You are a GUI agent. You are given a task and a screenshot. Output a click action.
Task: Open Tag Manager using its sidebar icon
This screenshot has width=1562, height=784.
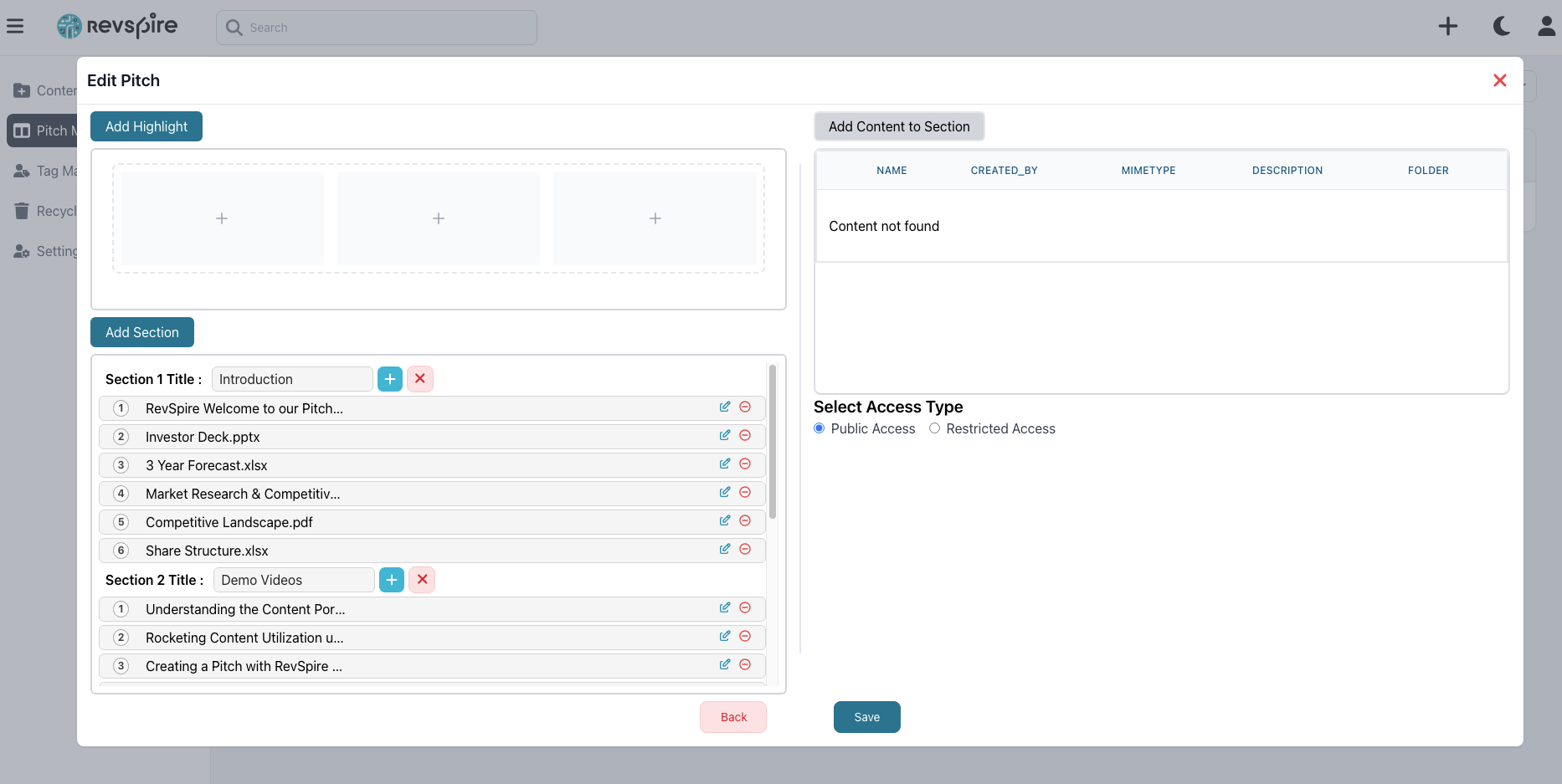(21, 171)
